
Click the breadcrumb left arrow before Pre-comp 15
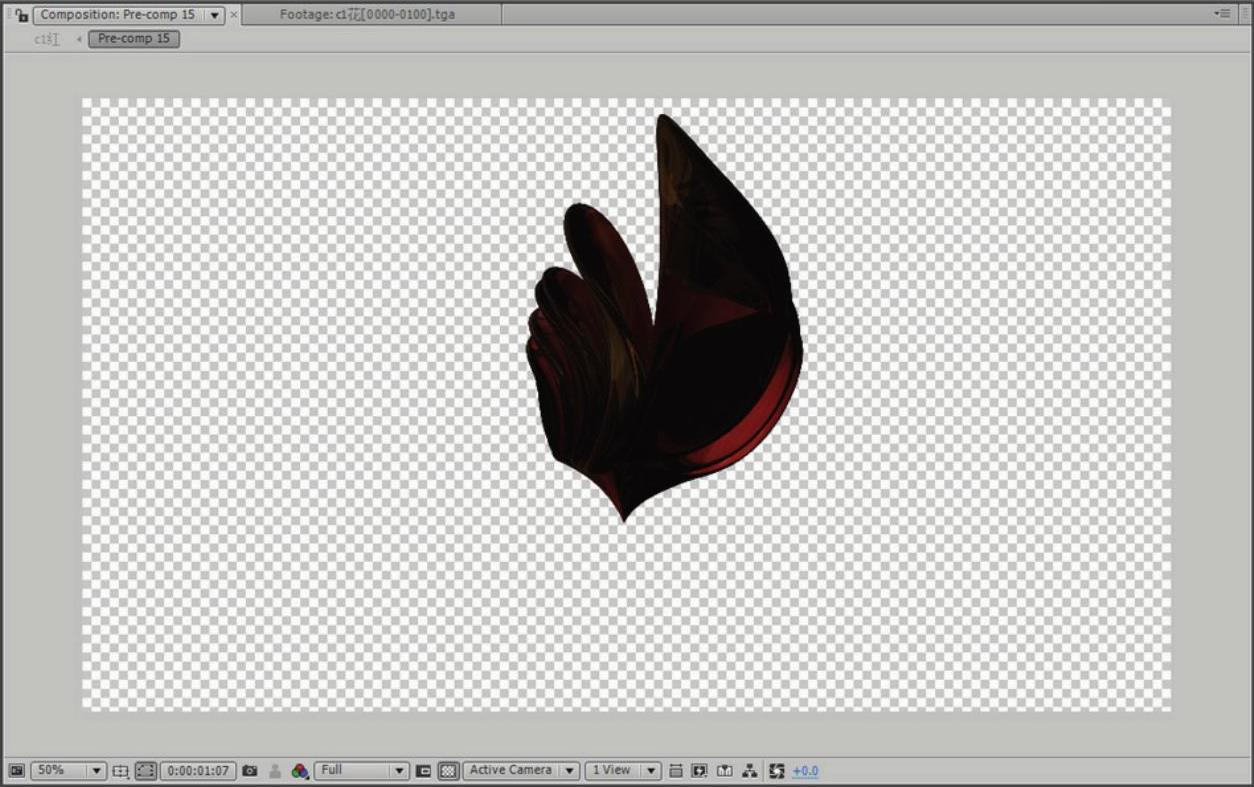point(79,39)
